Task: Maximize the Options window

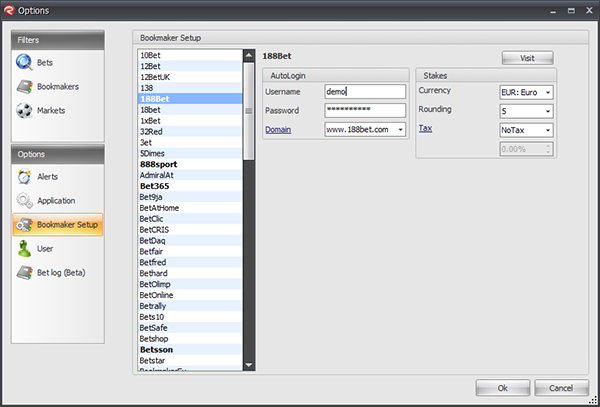Action: click(x=571, y=11)
